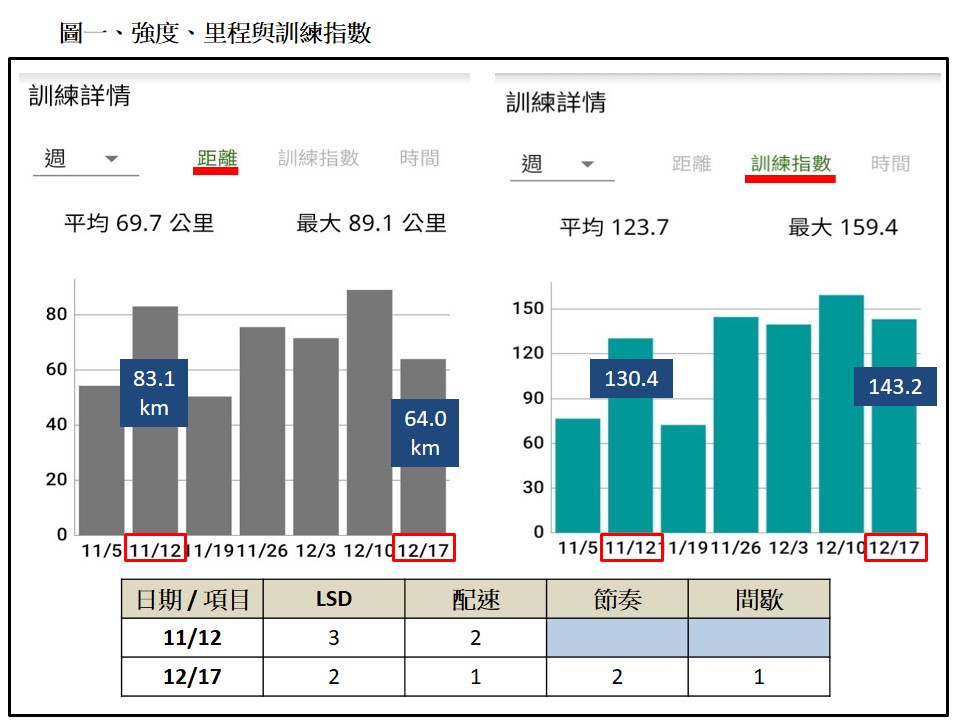
Task: Open the 週 dropdown in right panel
Action: [561, 164]
